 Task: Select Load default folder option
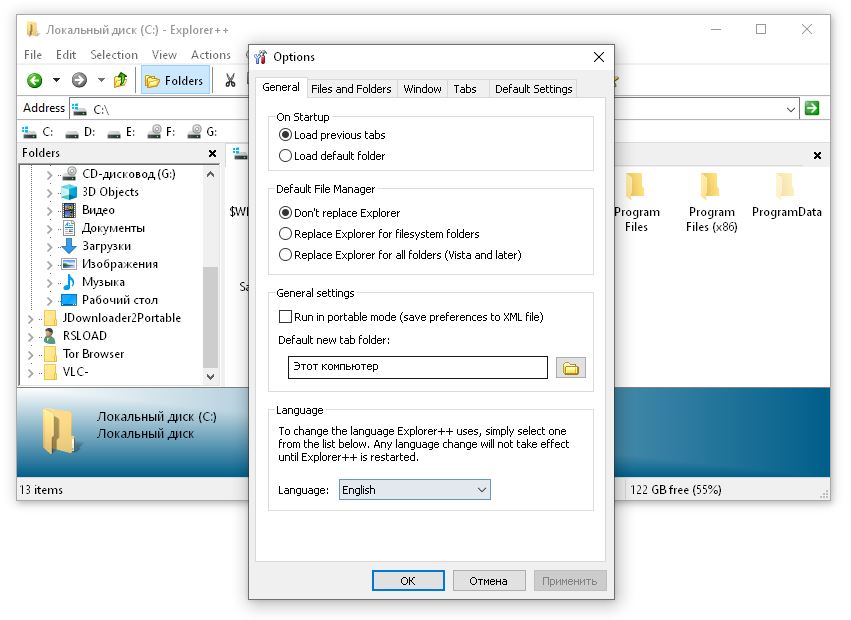tap(332, 156)
